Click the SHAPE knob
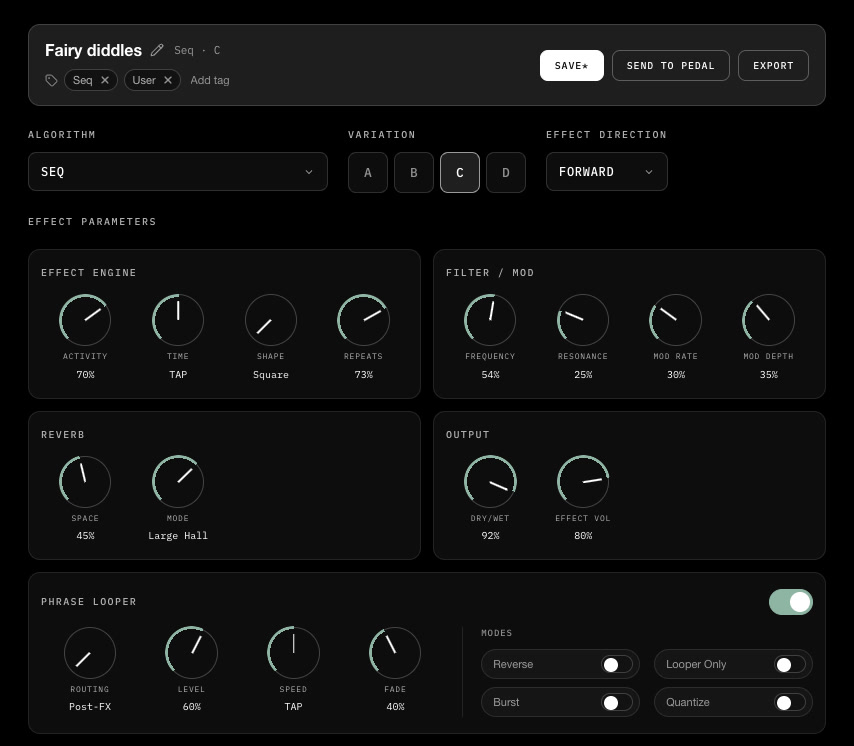 click(271, 320)
